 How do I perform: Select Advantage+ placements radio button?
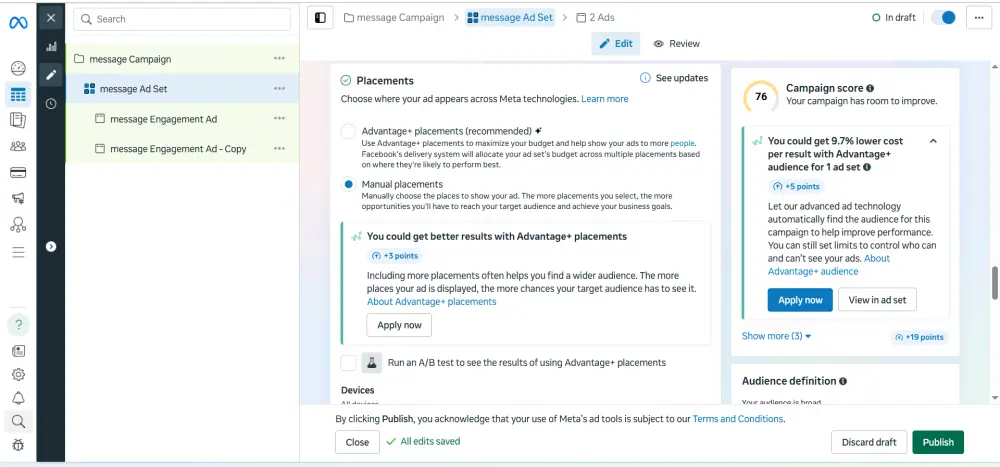point(348,131)
